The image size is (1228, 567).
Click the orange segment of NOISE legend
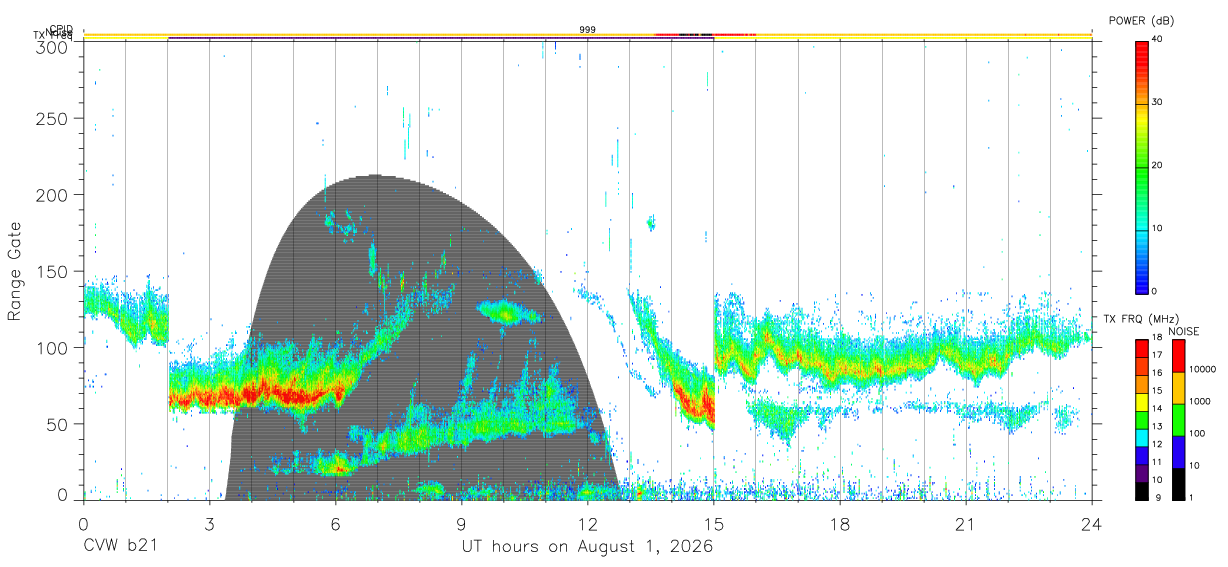(1177, 388)
